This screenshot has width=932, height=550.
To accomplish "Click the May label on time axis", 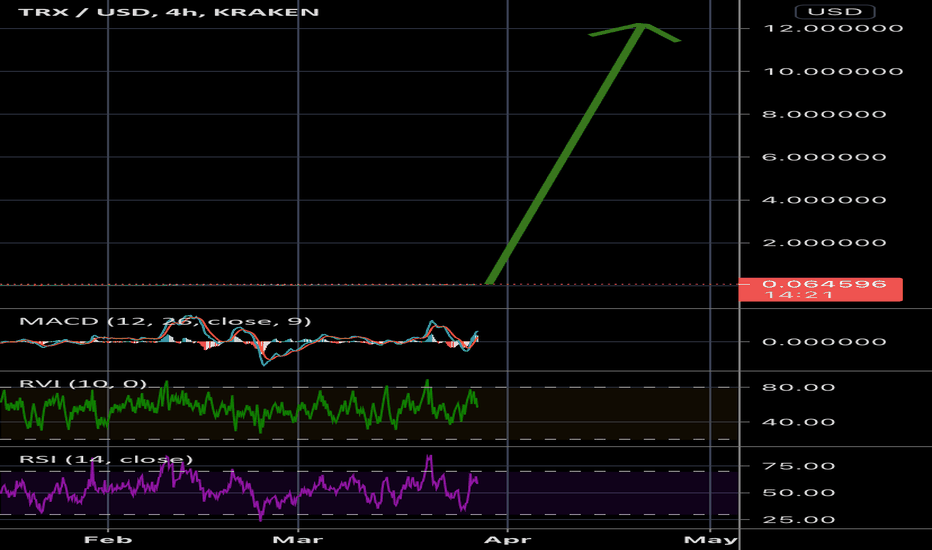I will (x=711, y=540).
